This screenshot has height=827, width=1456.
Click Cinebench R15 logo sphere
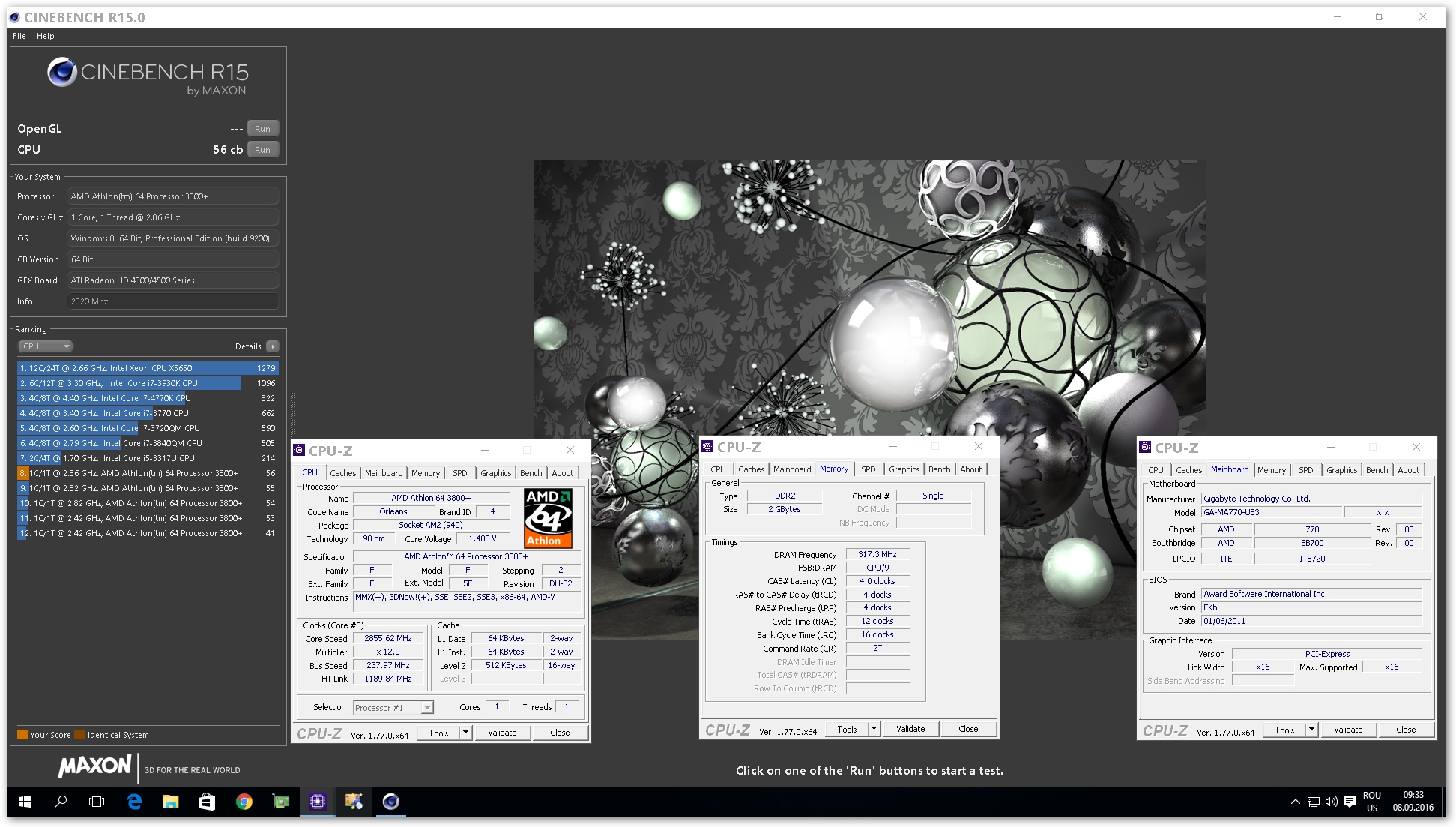pyautogui.click(x=61, y=72)
